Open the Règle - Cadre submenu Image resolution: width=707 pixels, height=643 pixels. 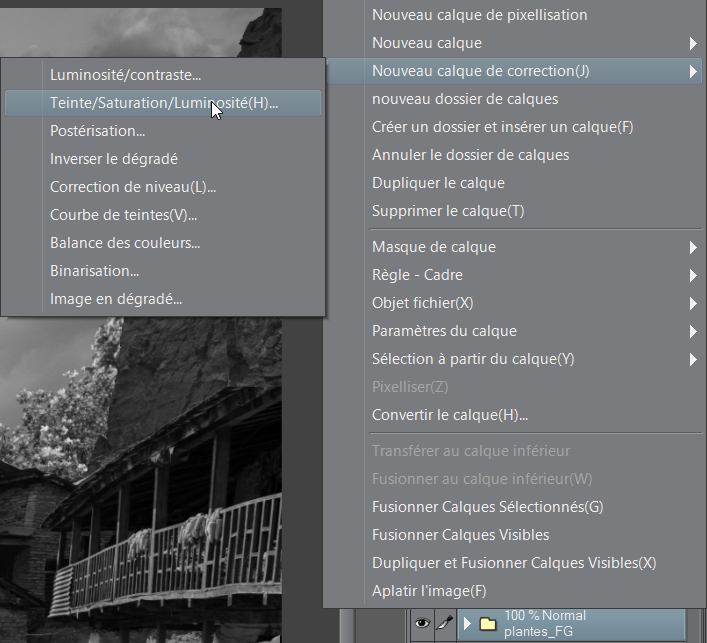(x=417, y=275)
